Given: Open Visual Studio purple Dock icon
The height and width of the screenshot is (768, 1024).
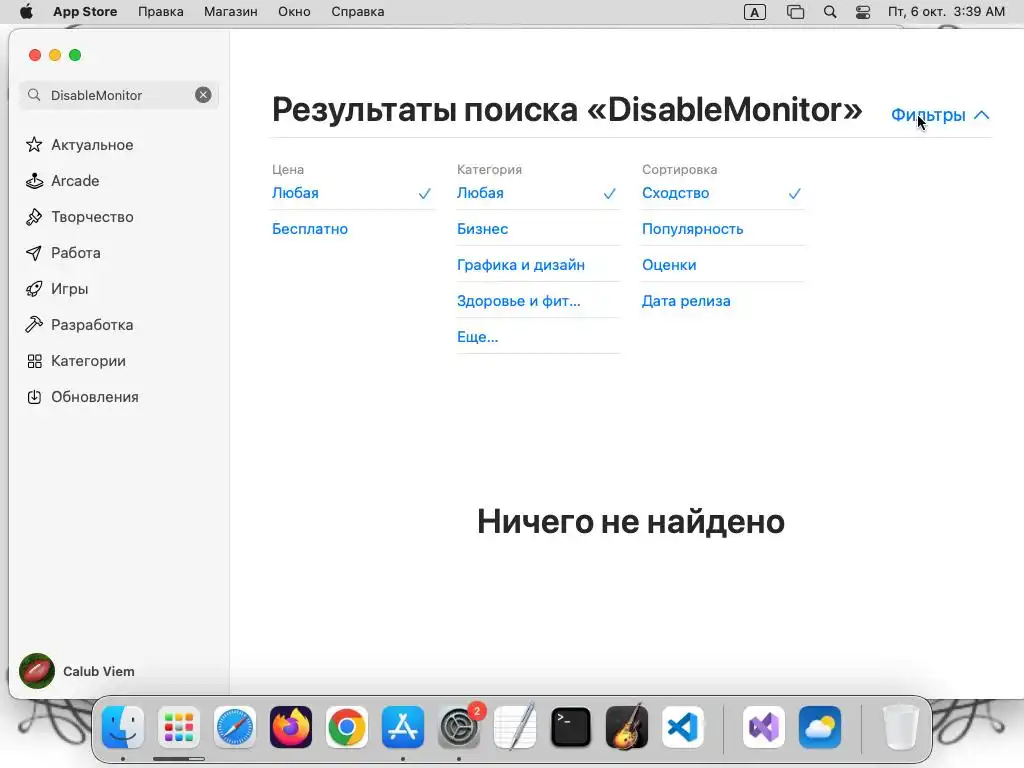Looking at the screenshot, I should (x=763, y=727).
